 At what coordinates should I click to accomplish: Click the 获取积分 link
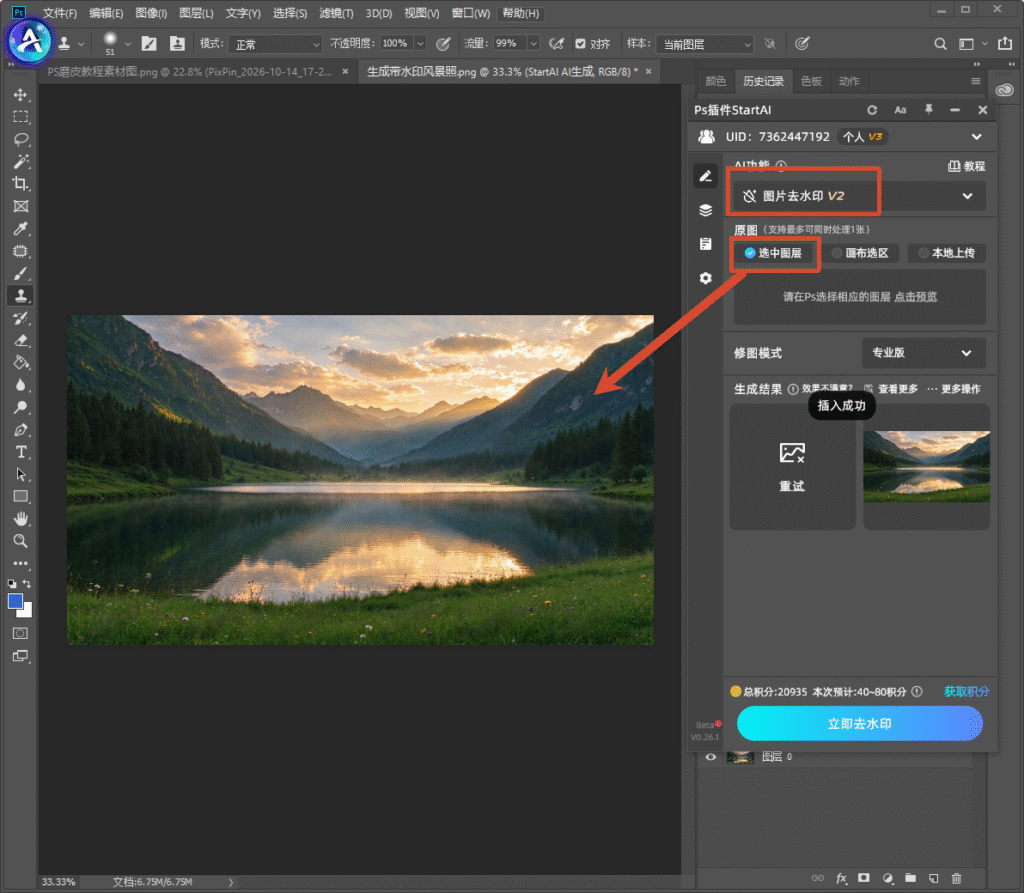(967, 691)
